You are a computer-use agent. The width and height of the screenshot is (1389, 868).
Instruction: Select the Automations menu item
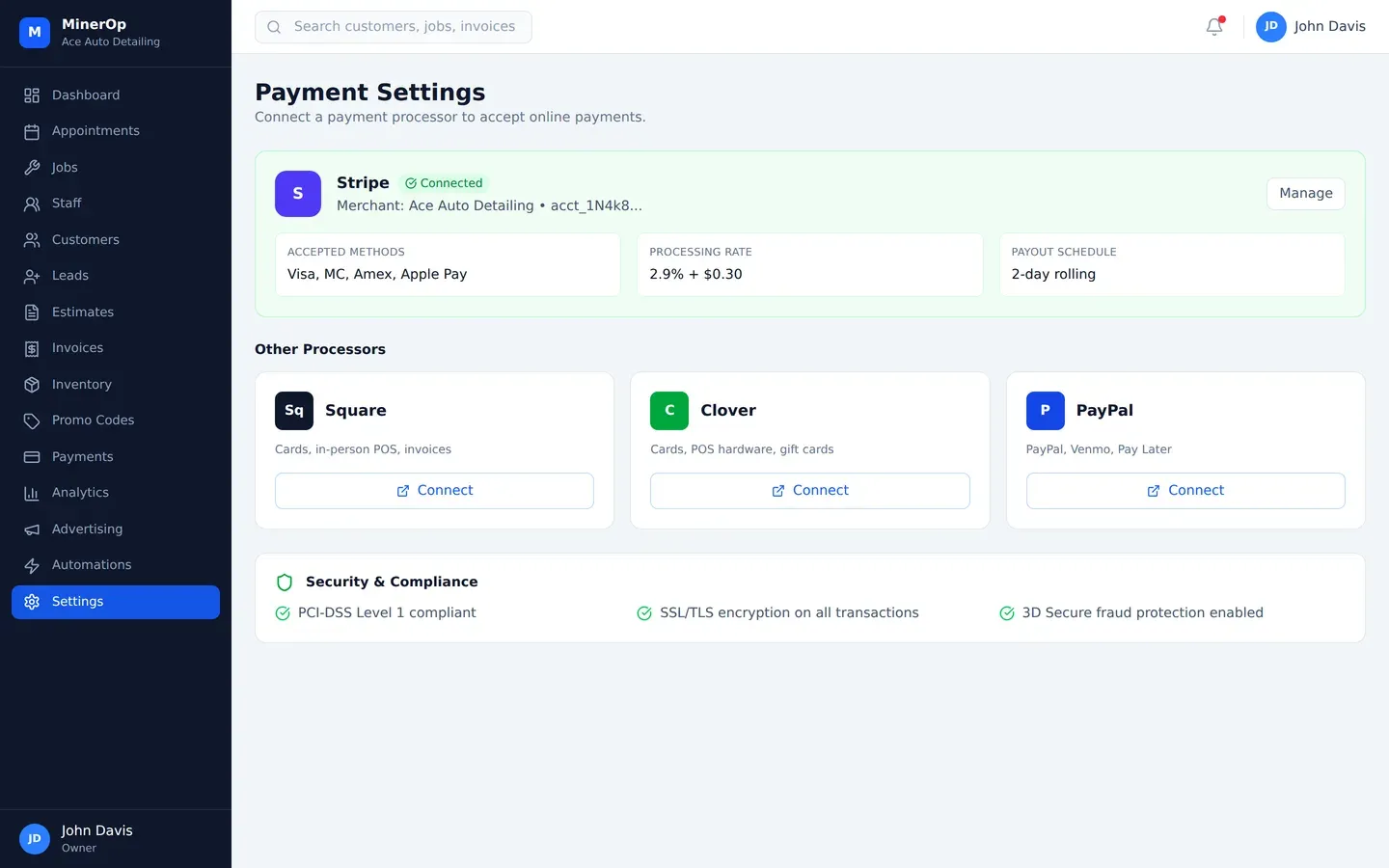coord(92,565)
